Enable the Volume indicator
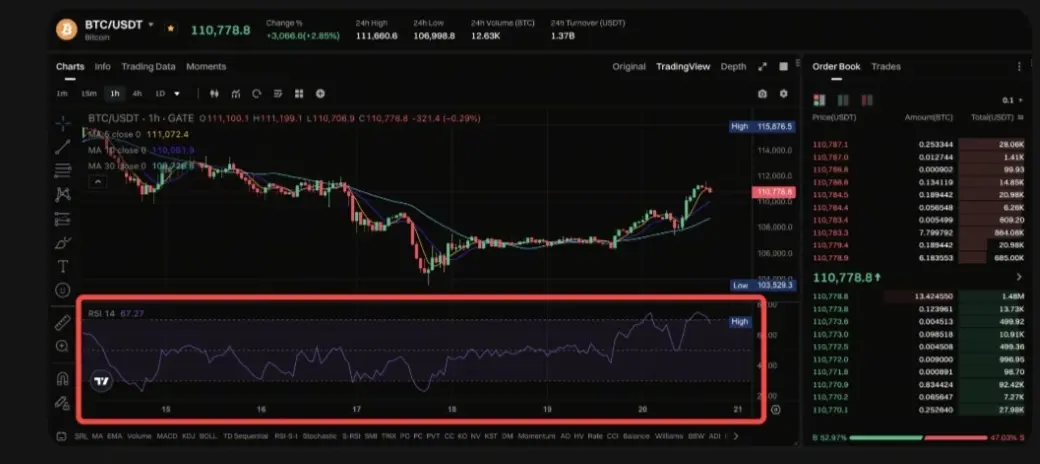1040x464 pixels. tap(139, 436)
